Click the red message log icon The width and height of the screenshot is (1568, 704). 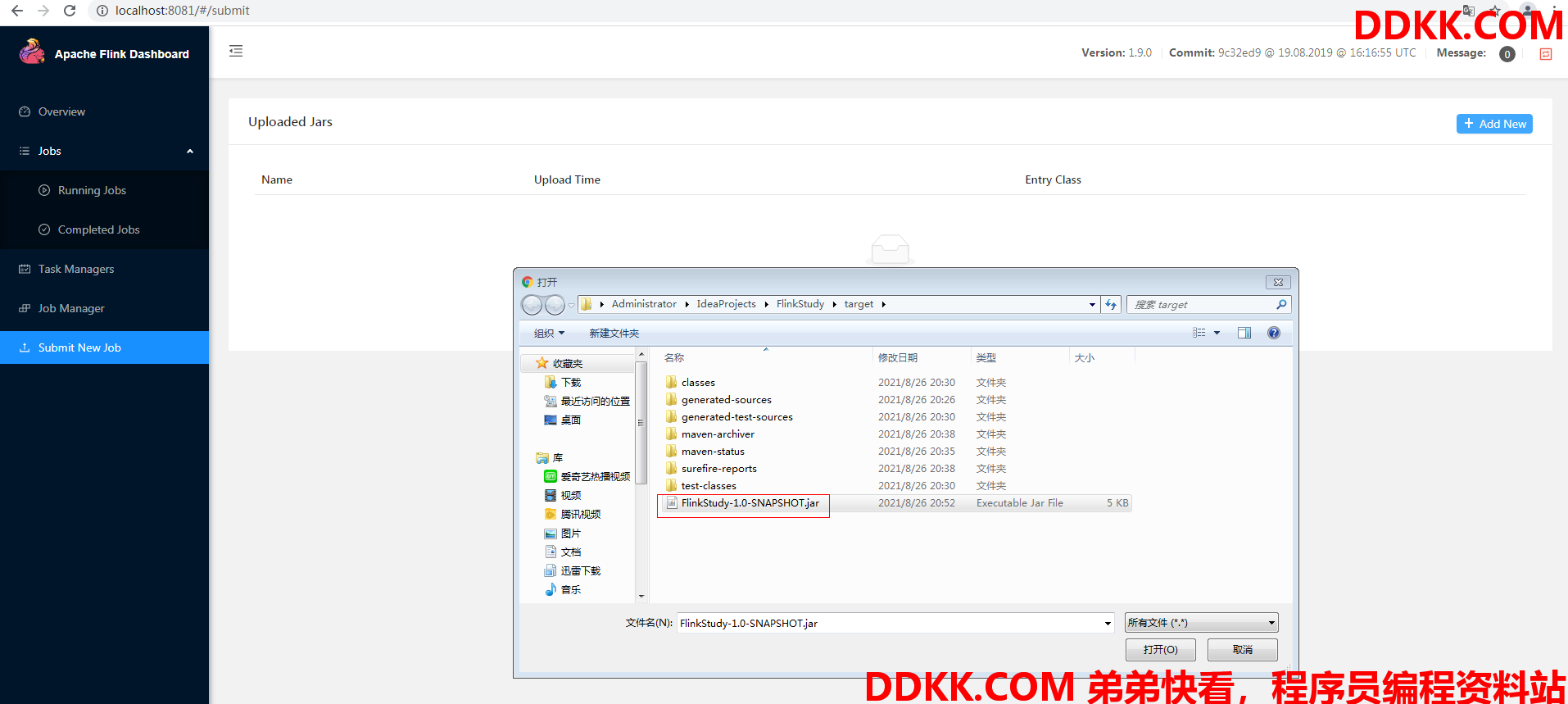point(1546,54)
